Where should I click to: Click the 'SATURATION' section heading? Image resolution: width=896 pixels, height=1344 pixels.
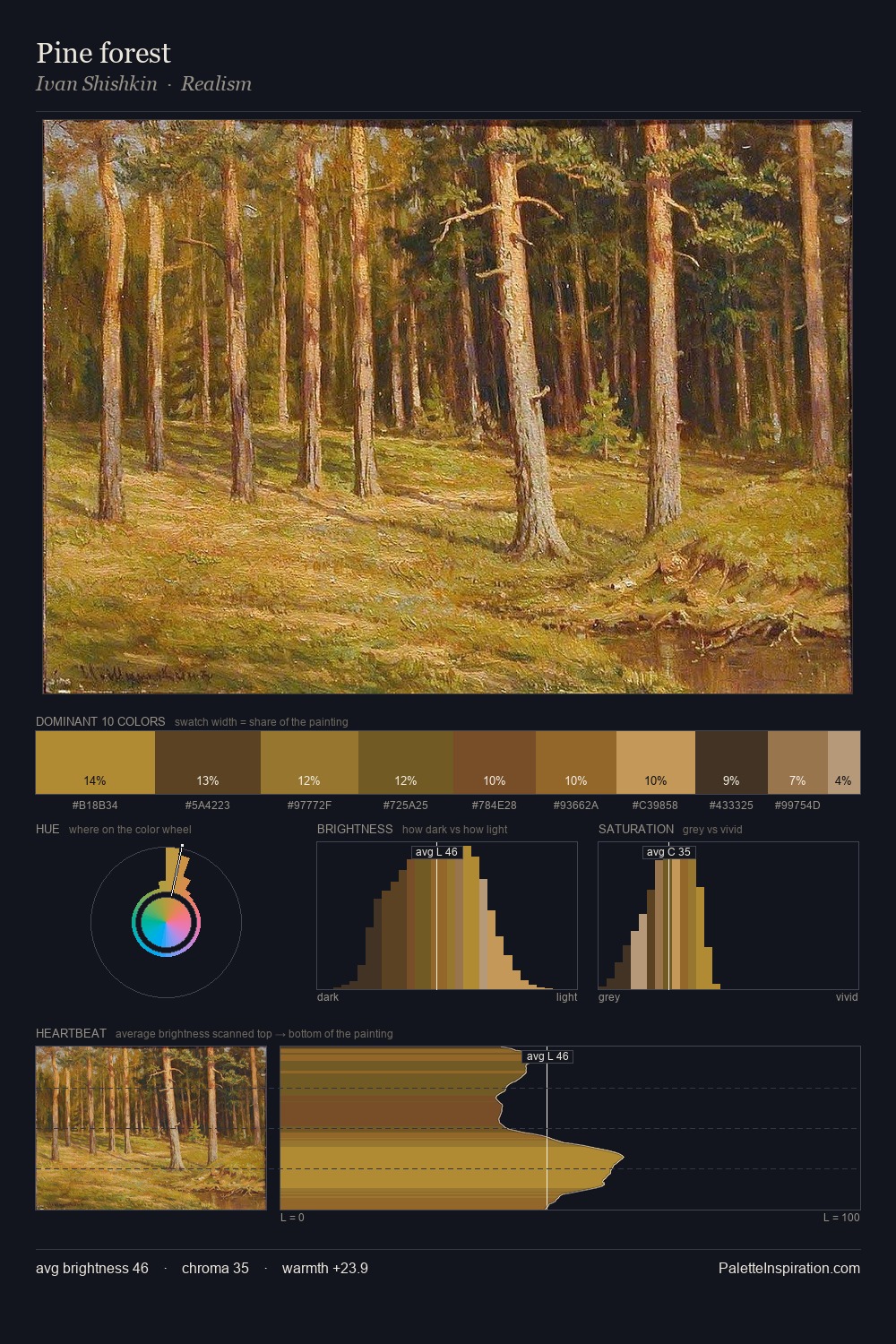coord(636,829)
